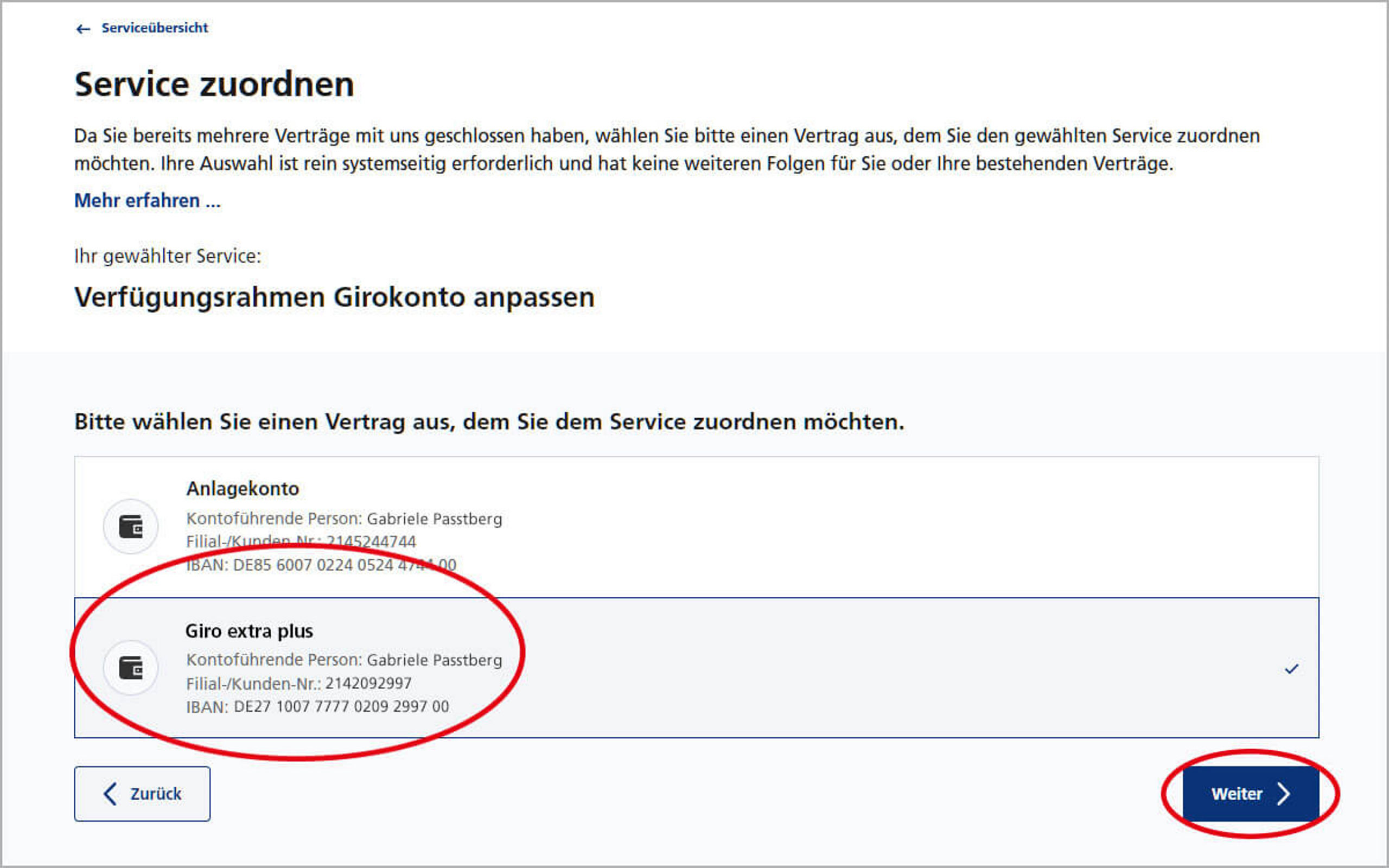This screenshot has height=868, width=1389.
Task: Click the Anlagekonto wallet icon
Action: (131, 526)
